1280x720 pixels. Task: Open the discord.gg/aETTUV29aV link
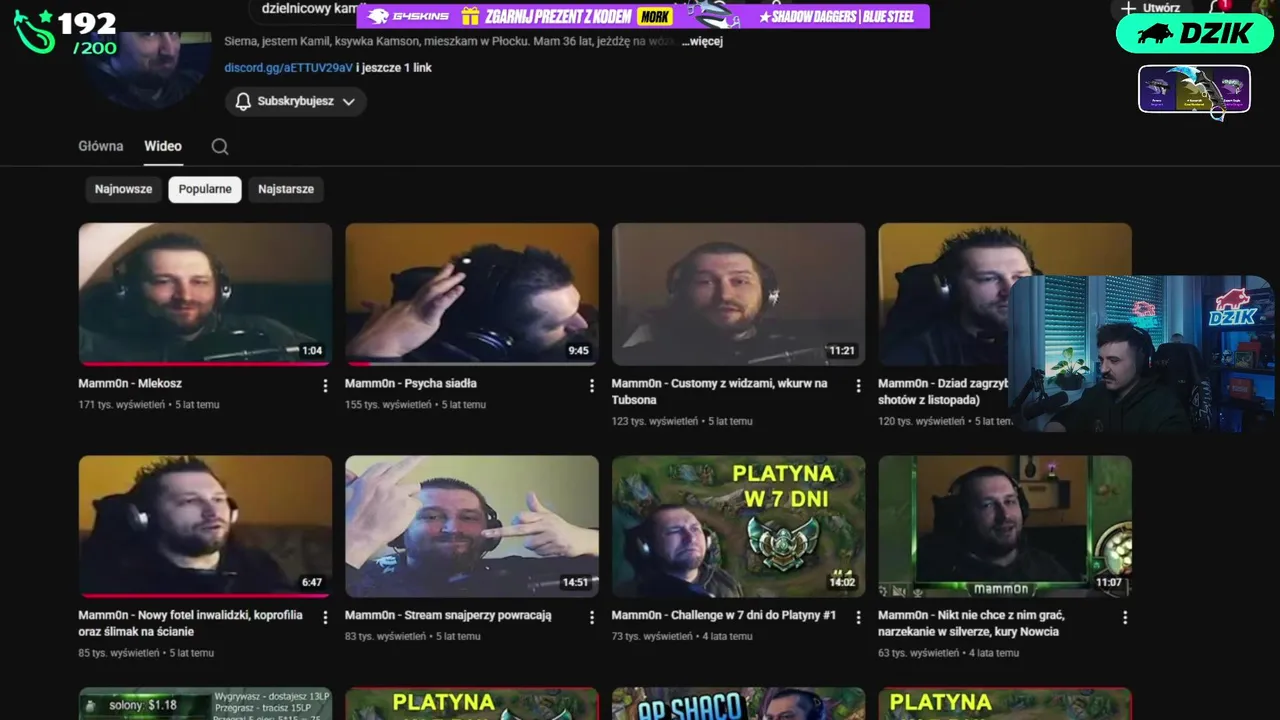click(x=288, y=68)
